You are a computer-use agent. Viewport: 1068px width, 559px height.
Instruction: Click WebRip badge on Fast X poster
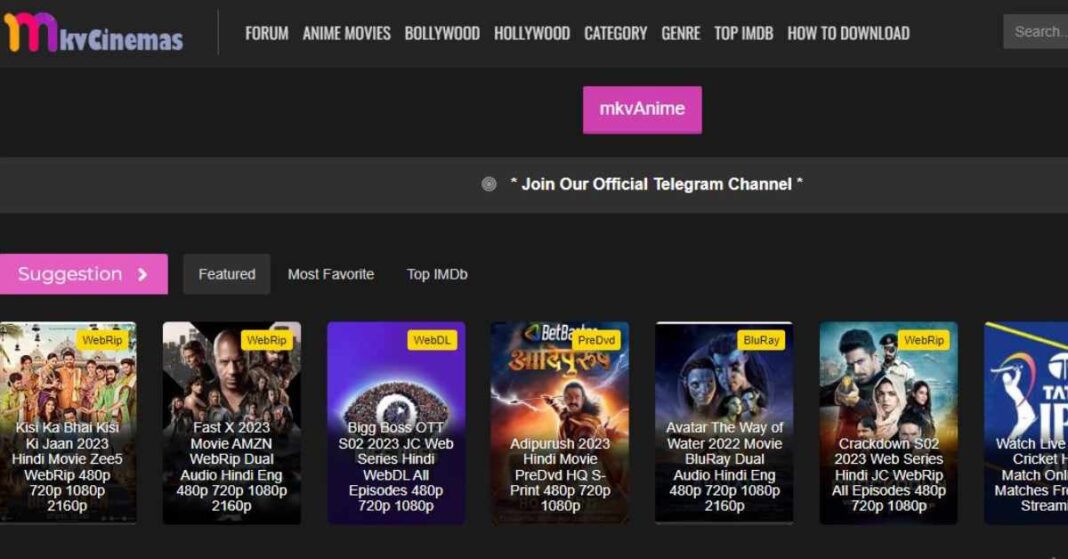click(267, 340)
